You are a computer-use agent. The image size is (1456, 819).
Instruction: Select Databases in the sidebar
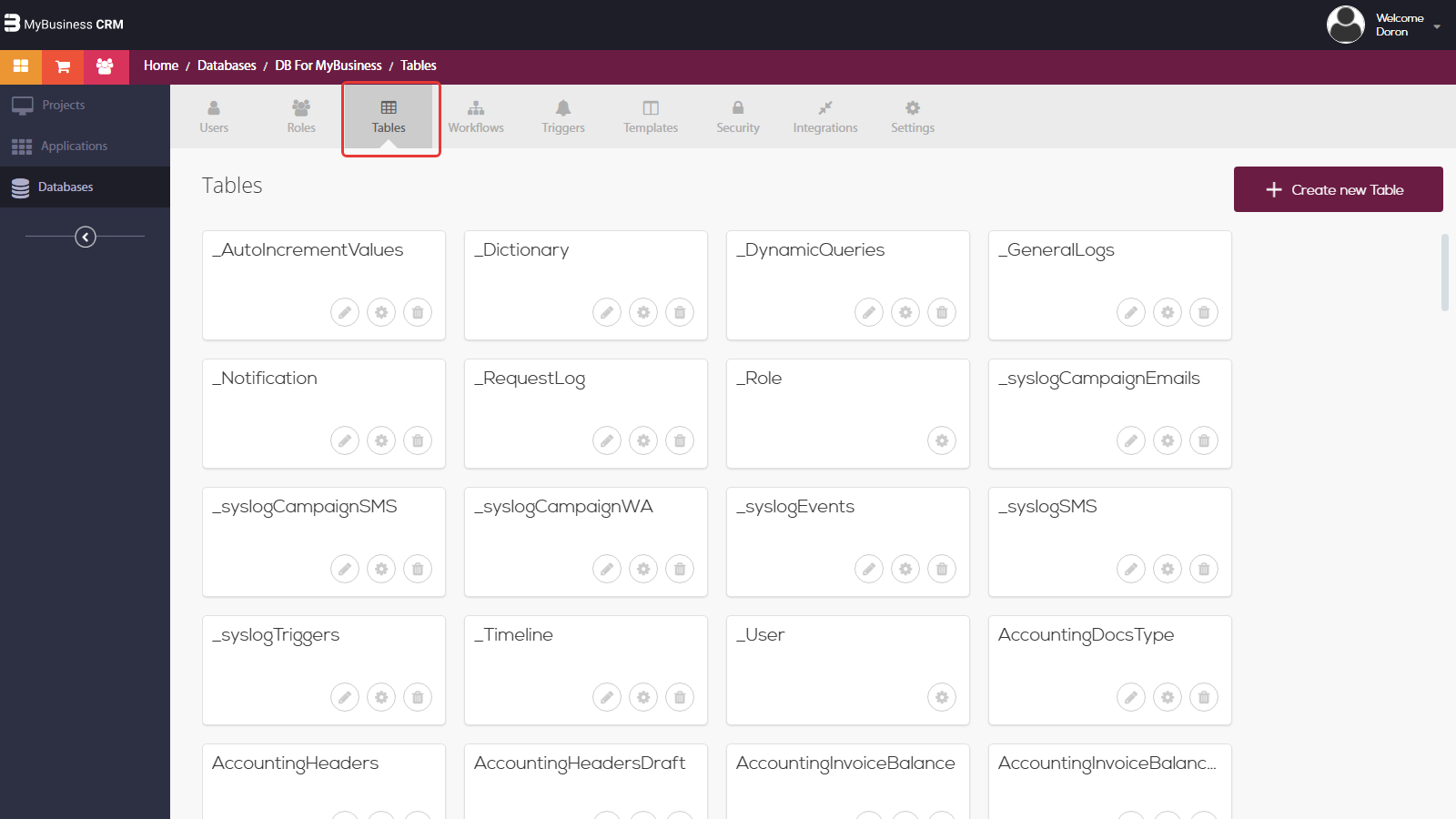click(85, 187)
